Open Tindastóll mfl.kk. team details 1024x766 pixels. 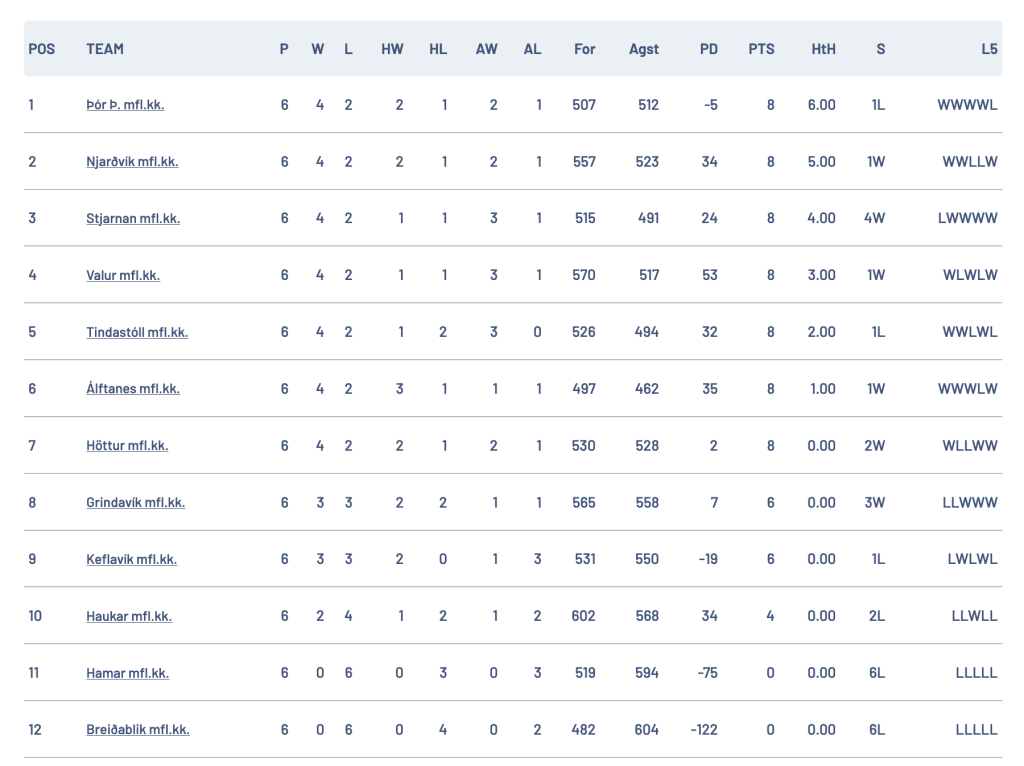coord(137,332)
